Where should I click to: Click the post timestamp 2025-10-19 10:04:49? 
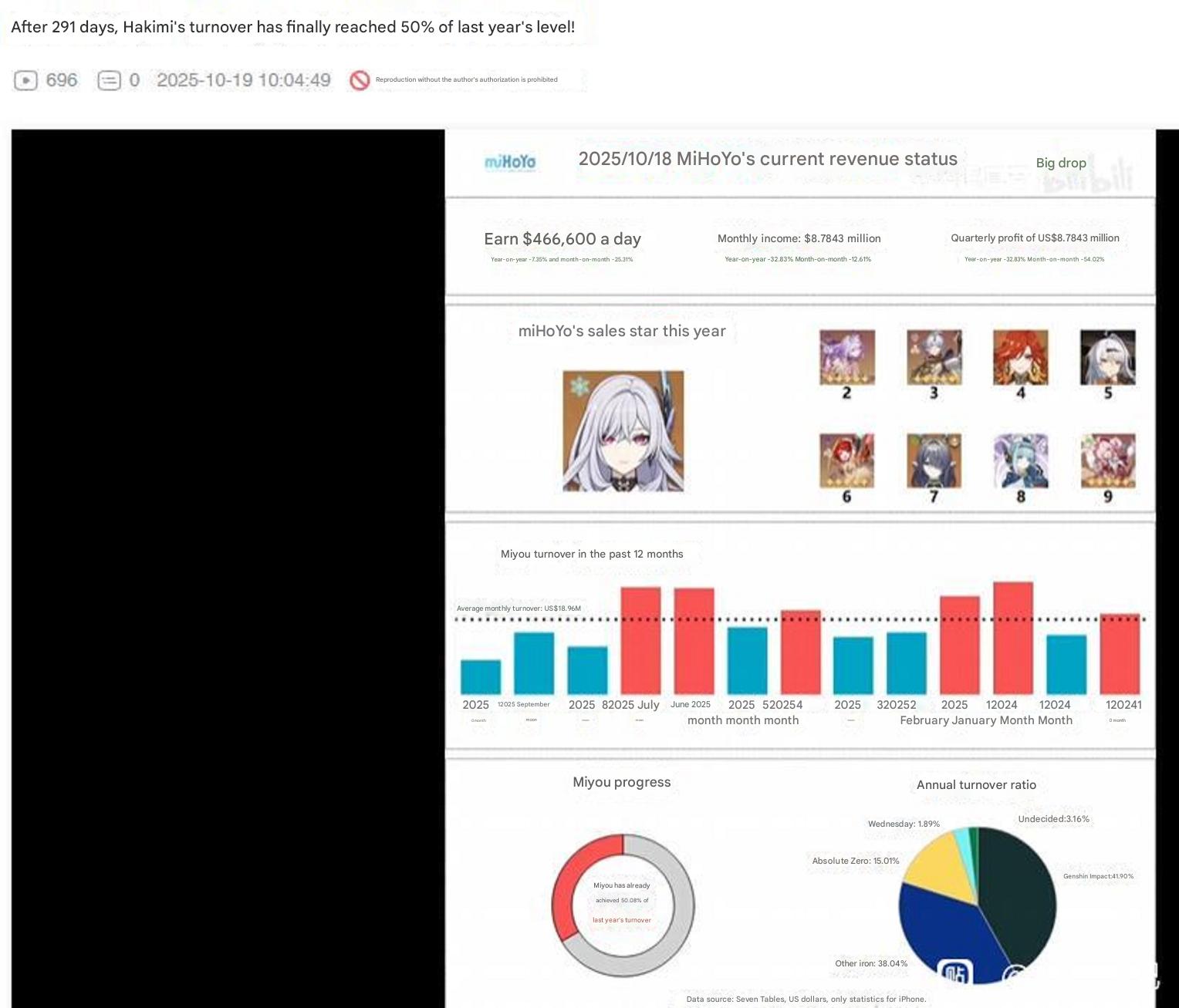point(244,80)
